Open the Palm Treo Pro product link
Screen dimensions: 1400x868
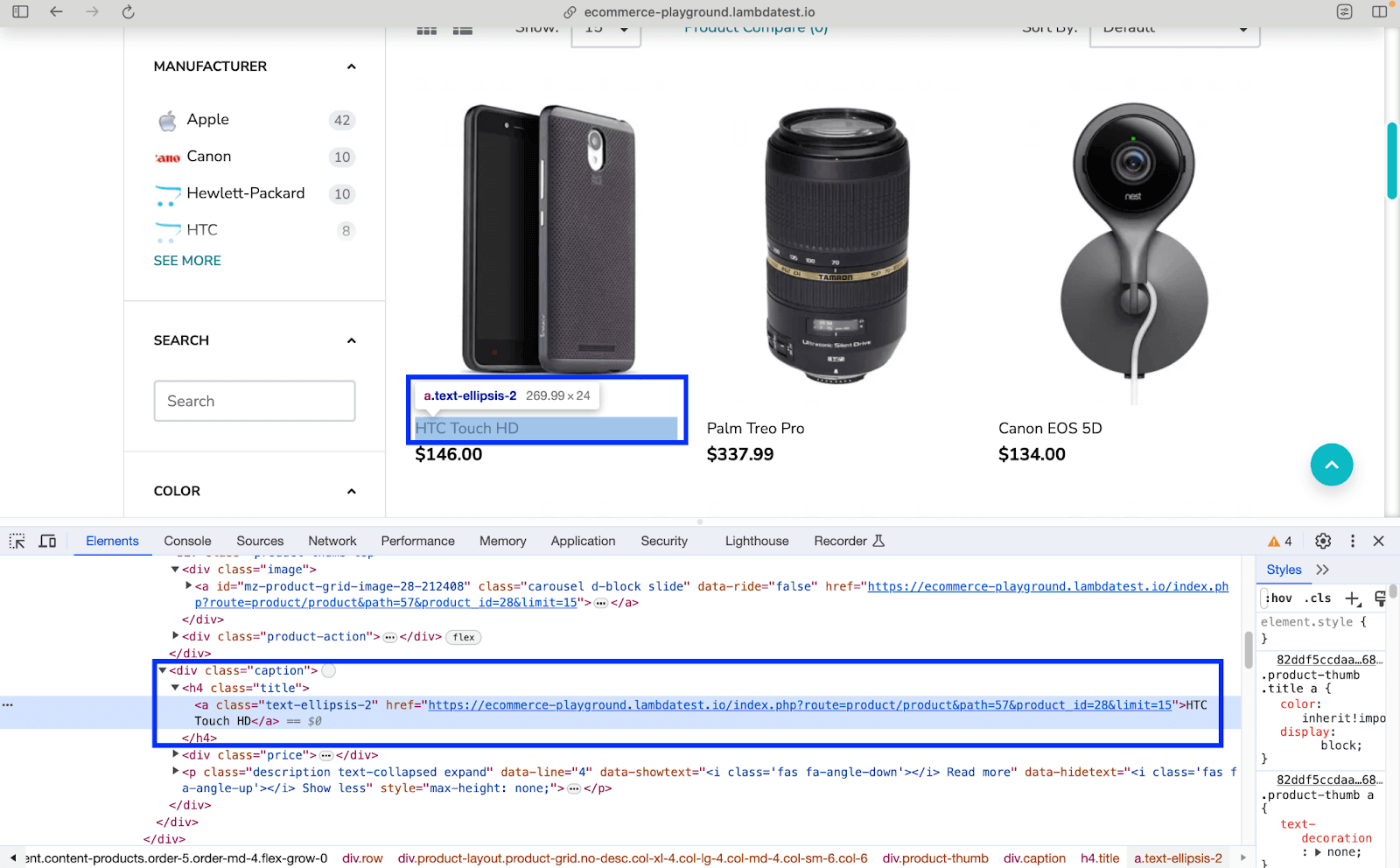coord(755,428)
